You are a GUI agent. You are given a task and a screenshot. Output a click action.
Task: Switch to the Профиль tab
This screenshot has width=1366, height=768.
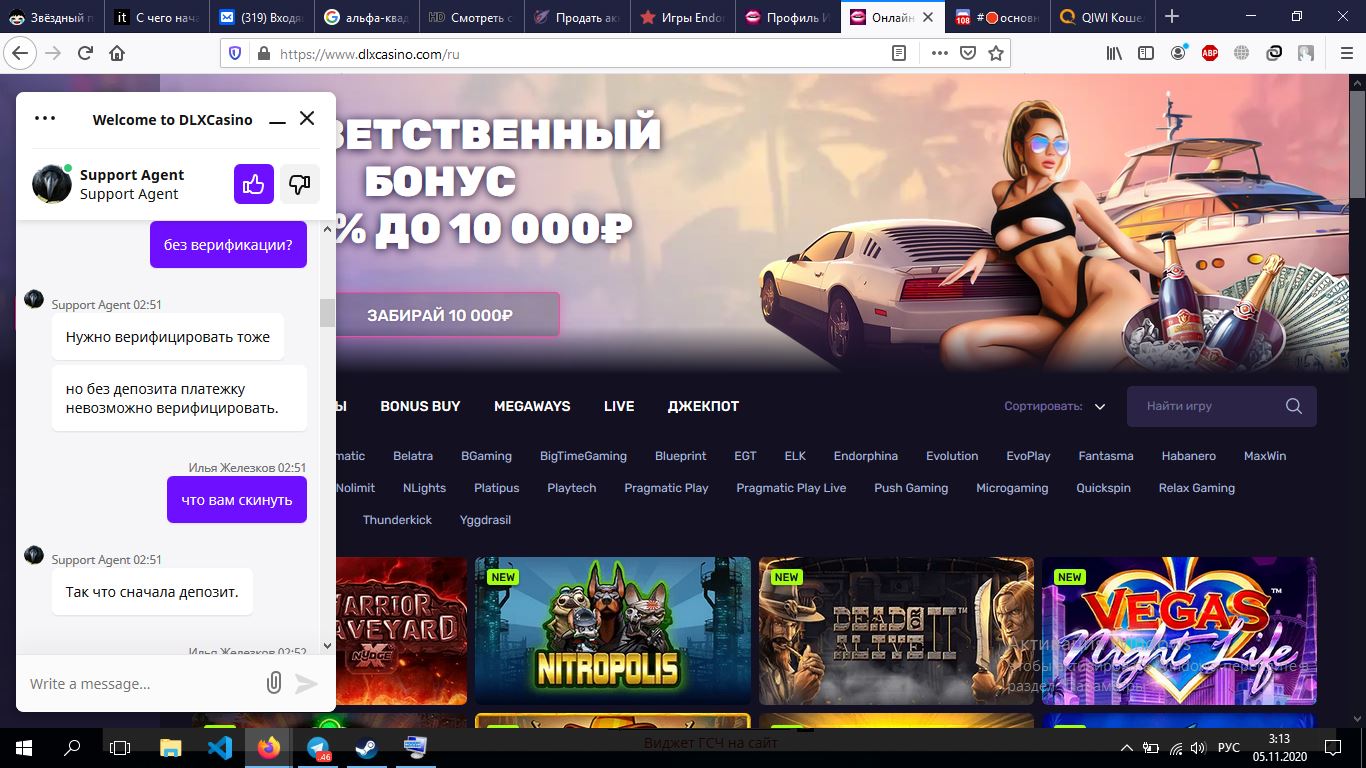[787, 17]
